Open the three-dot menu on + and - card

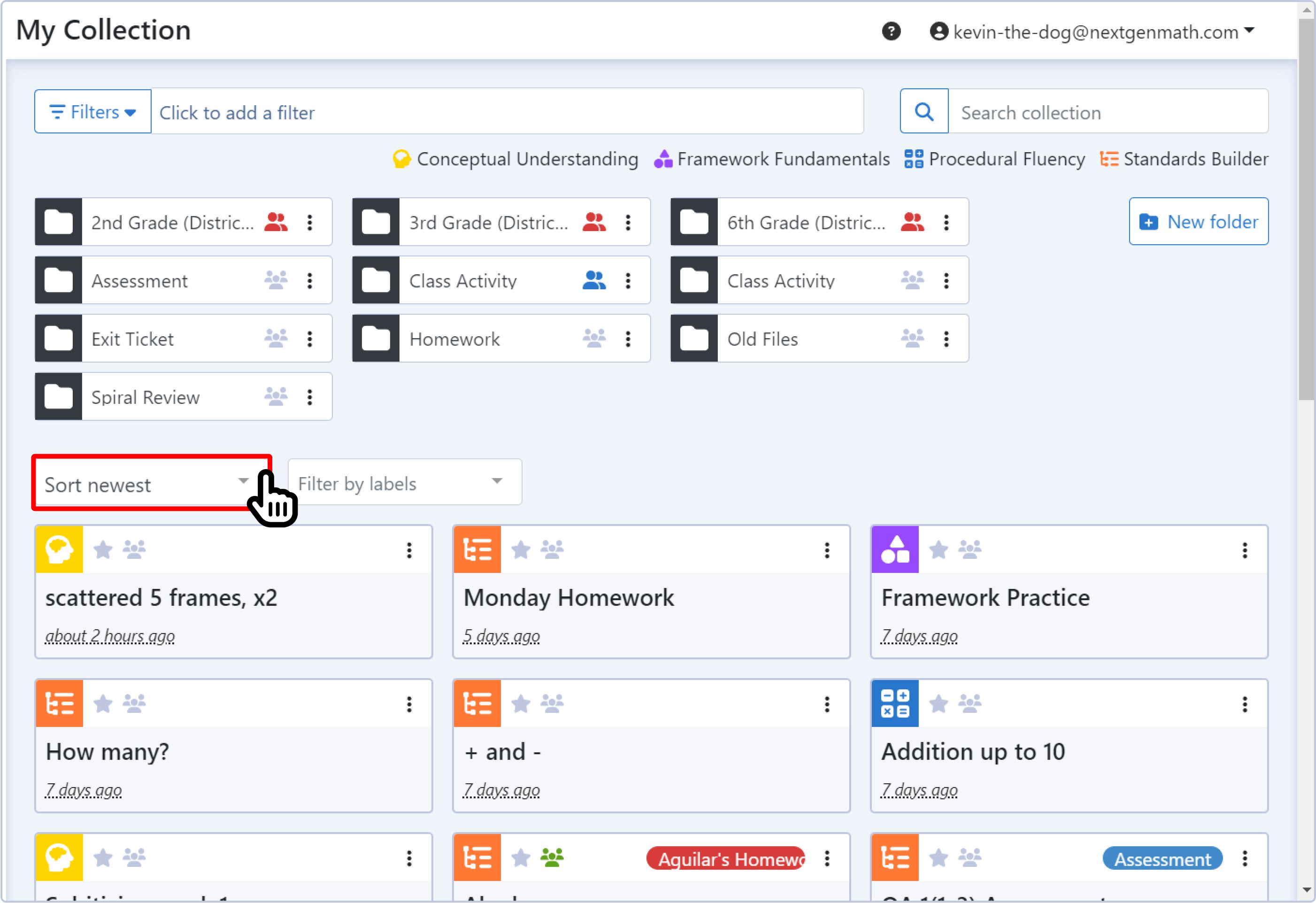tap(827, 705)
